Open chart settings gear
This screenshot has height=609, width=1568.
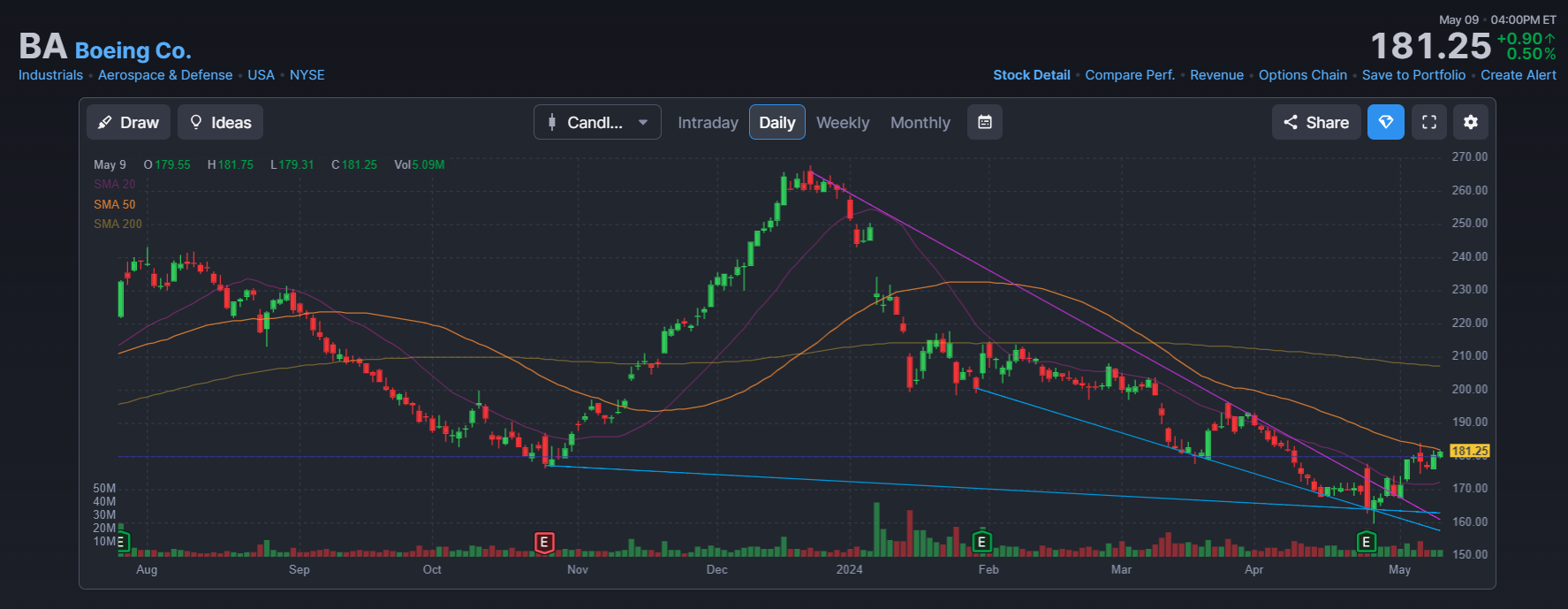coord(1471,122)
